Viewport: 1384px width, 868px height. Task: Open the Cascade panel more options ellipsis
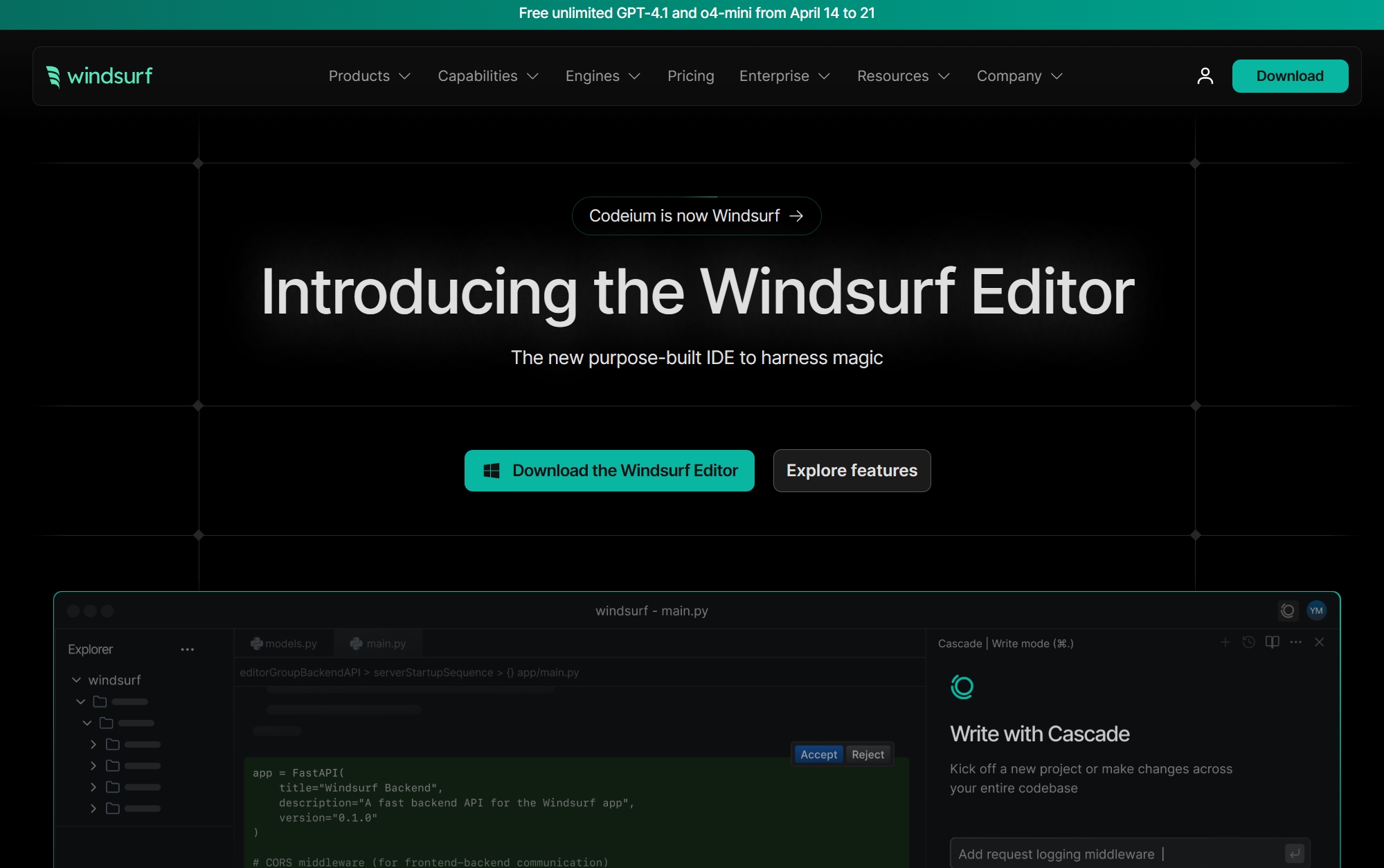coord(1295,642)
